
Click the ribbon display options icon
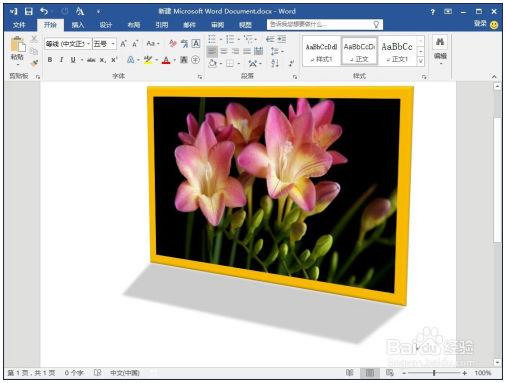(448, 12)
